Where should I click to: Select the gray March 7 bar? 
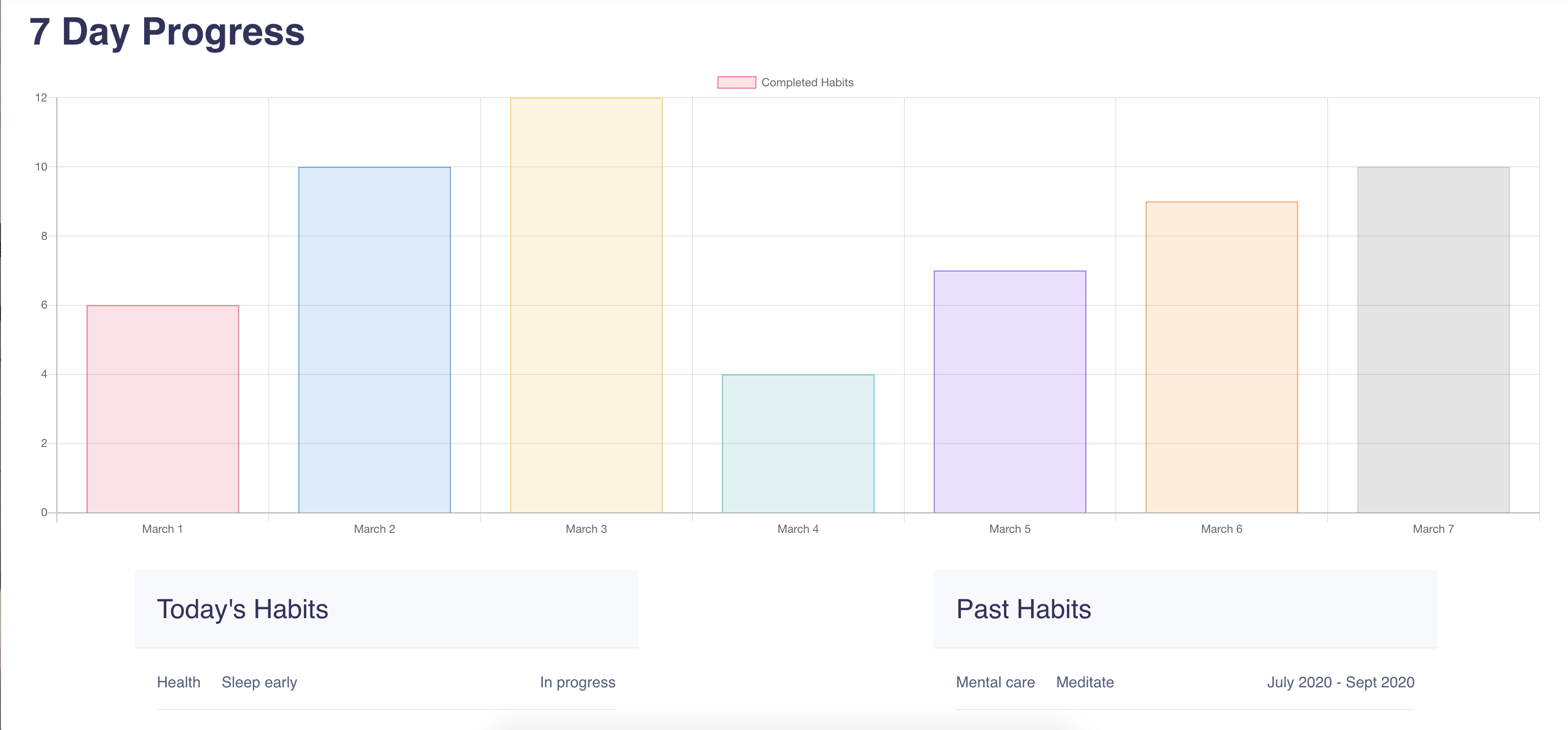tap(1433, 340)
